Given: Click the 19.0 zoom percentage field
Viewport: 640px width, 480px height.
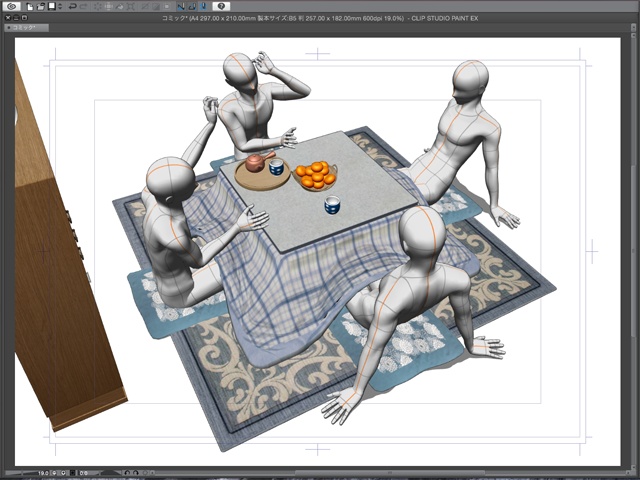Looking at the screenshot, I should coord(43,473).
